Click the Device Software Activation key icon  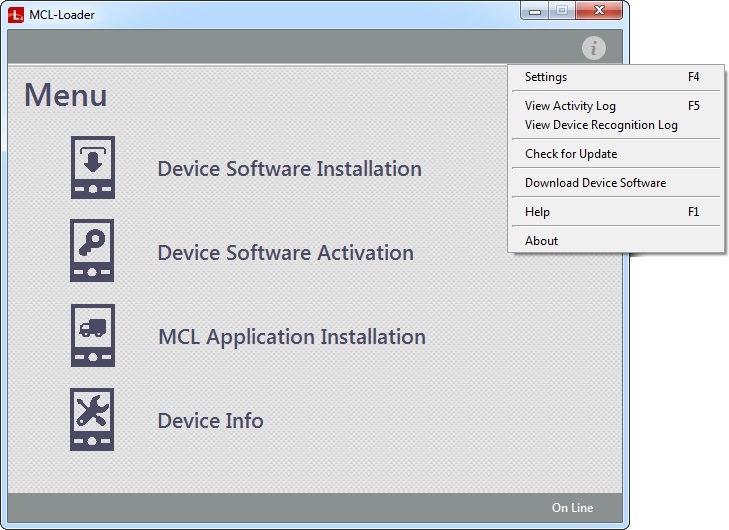92,252
